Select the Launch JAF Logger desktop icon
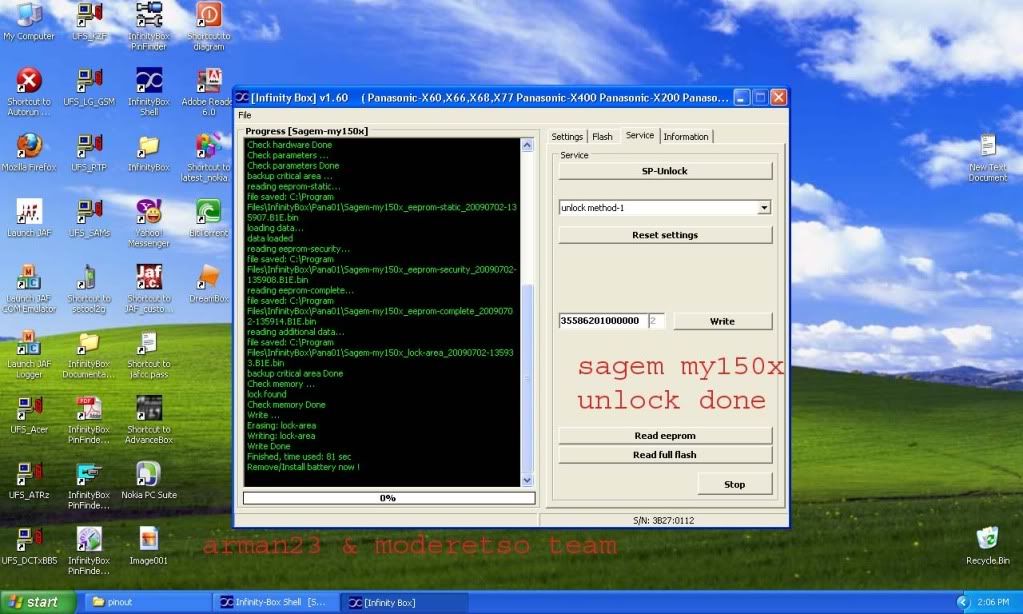Viewport: 1023px width, 614px height. [29, 354]
